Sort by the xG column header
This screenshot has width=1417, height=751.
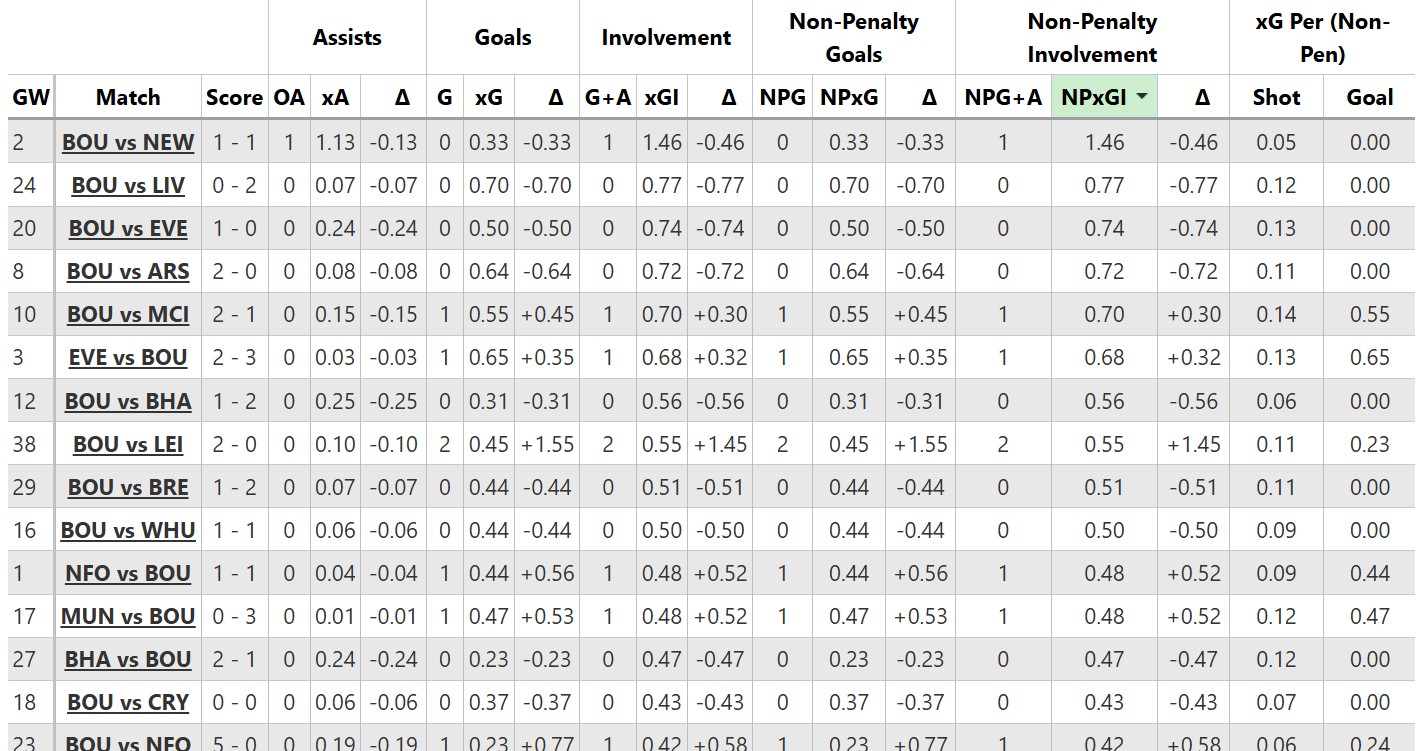[x=488, y=97]
